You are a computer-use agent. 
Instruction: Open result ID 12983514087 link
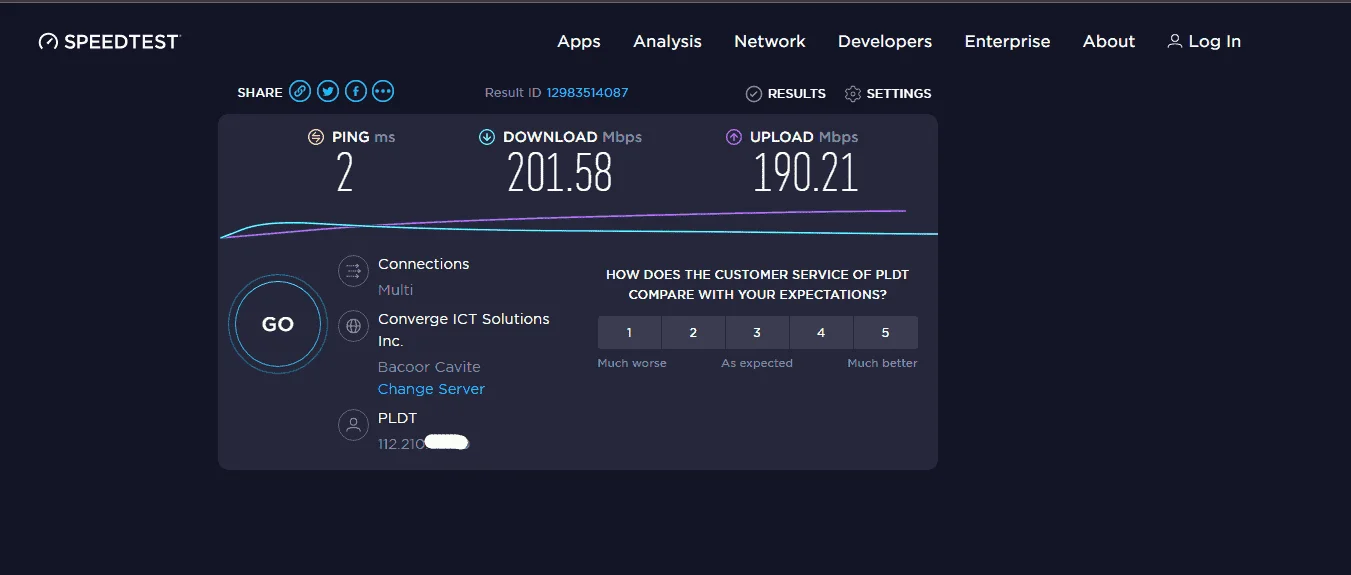click(x=587, y=93)
